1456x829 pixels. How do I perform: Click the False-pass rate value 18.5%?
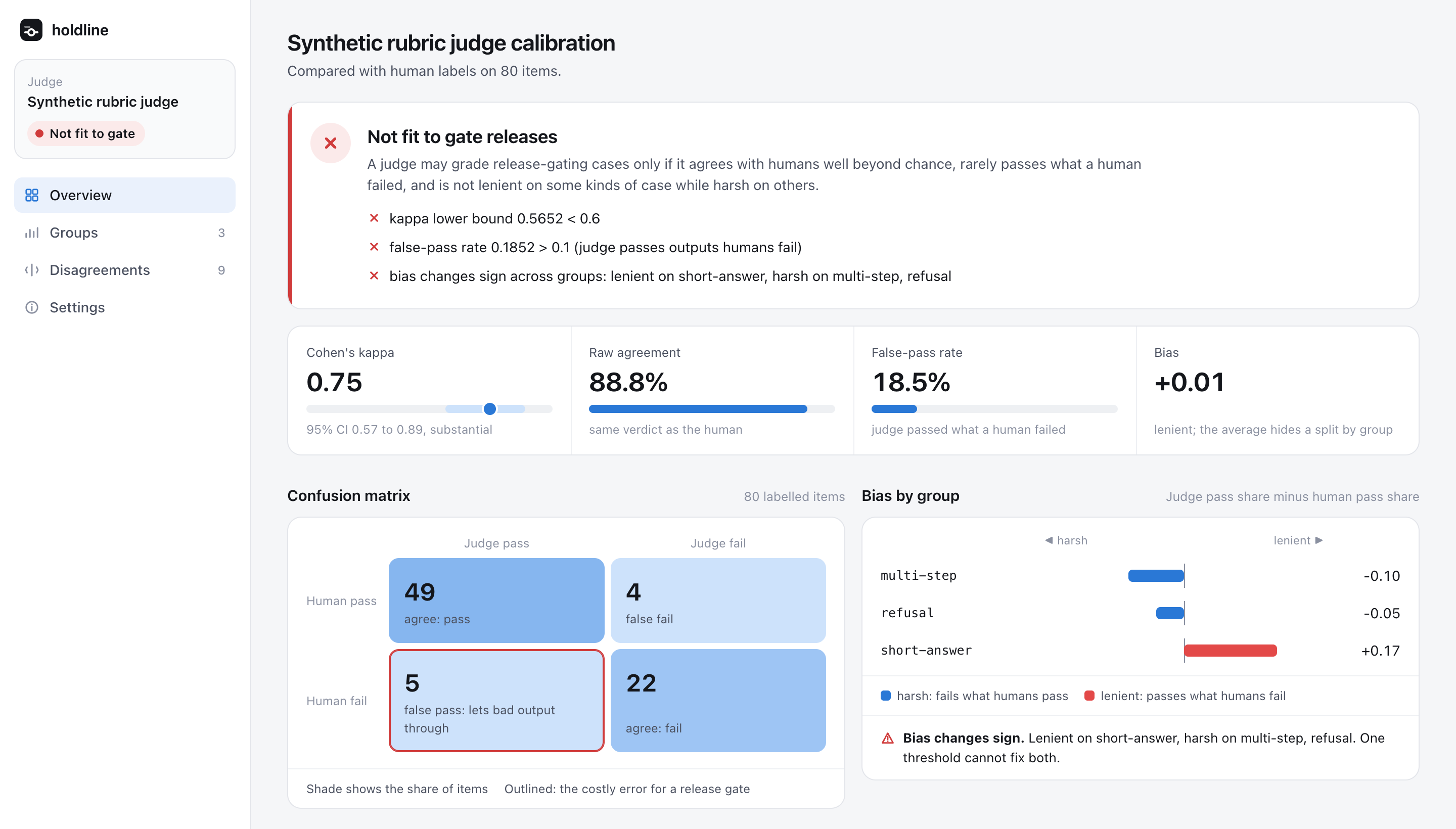pyautogui.click(x=911, y=382)
